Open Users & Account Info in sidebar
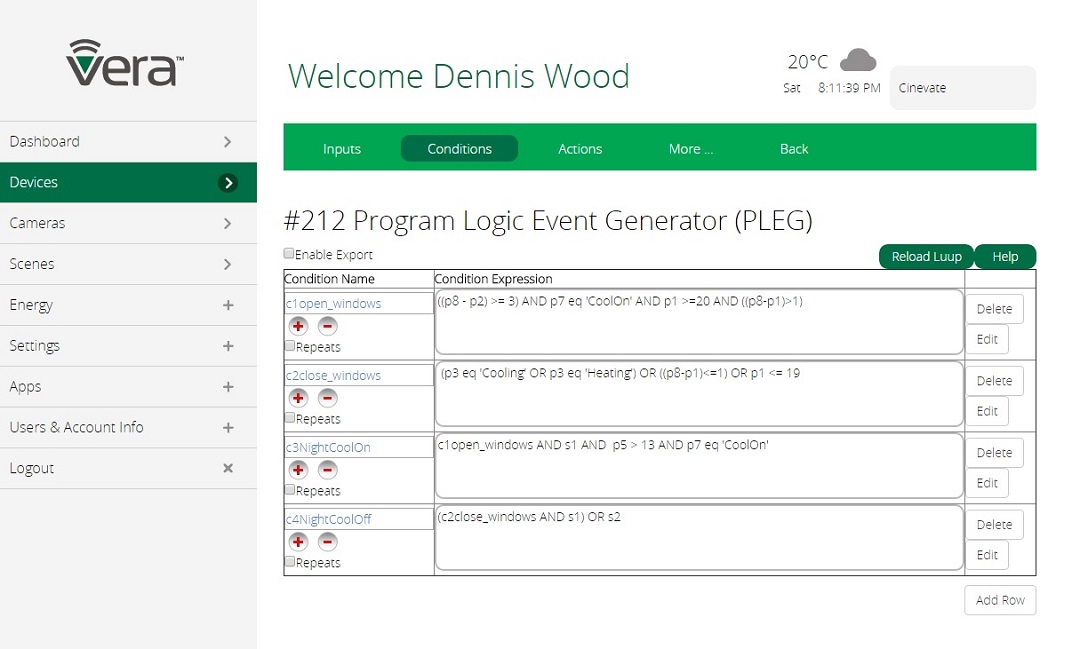Image resolution: width=1080 pixels, height=649 pixels. pyautogui.click(x=128, y=427)
